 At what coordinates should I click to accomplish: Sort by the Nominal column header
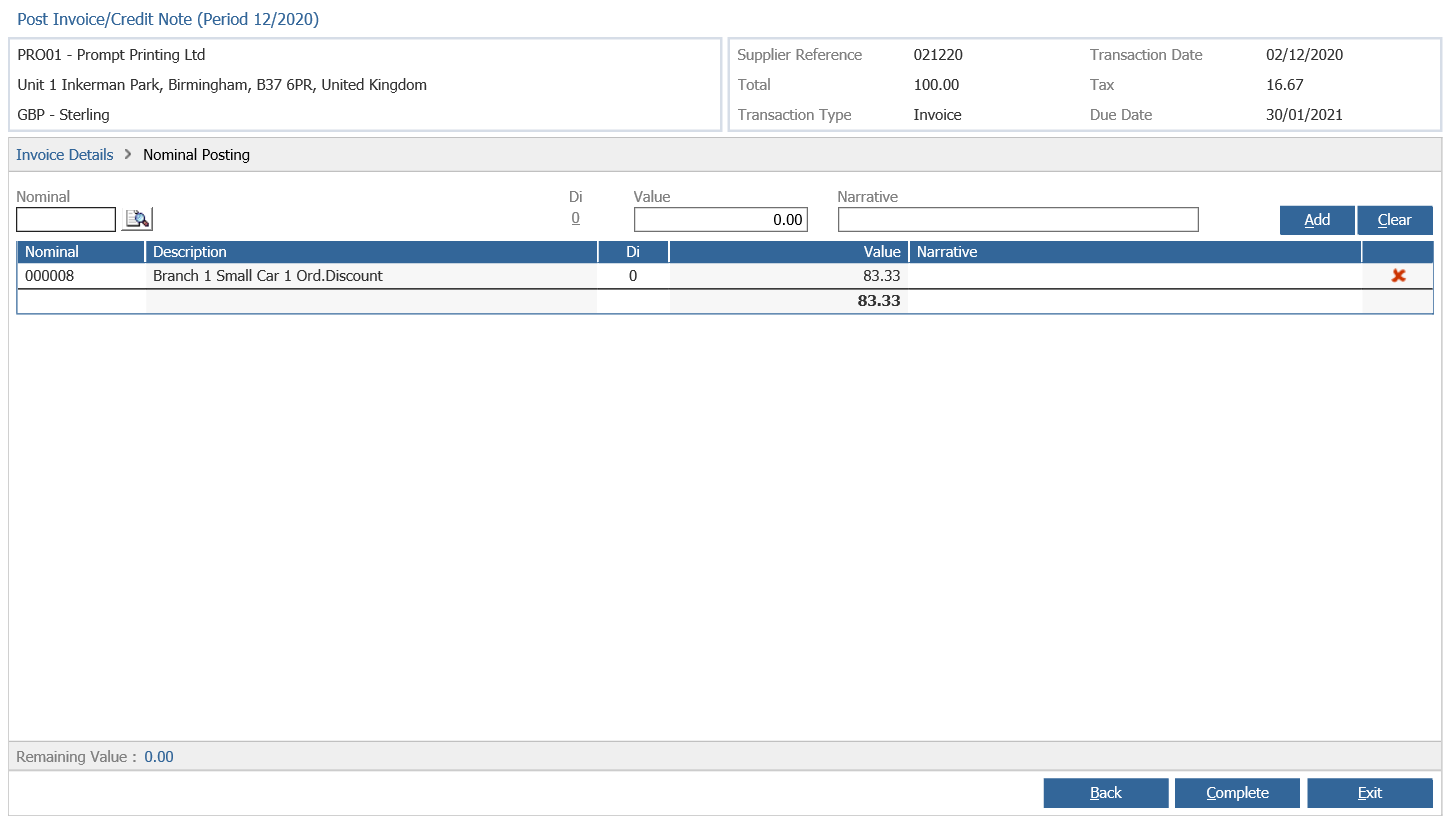pos(81,252)
